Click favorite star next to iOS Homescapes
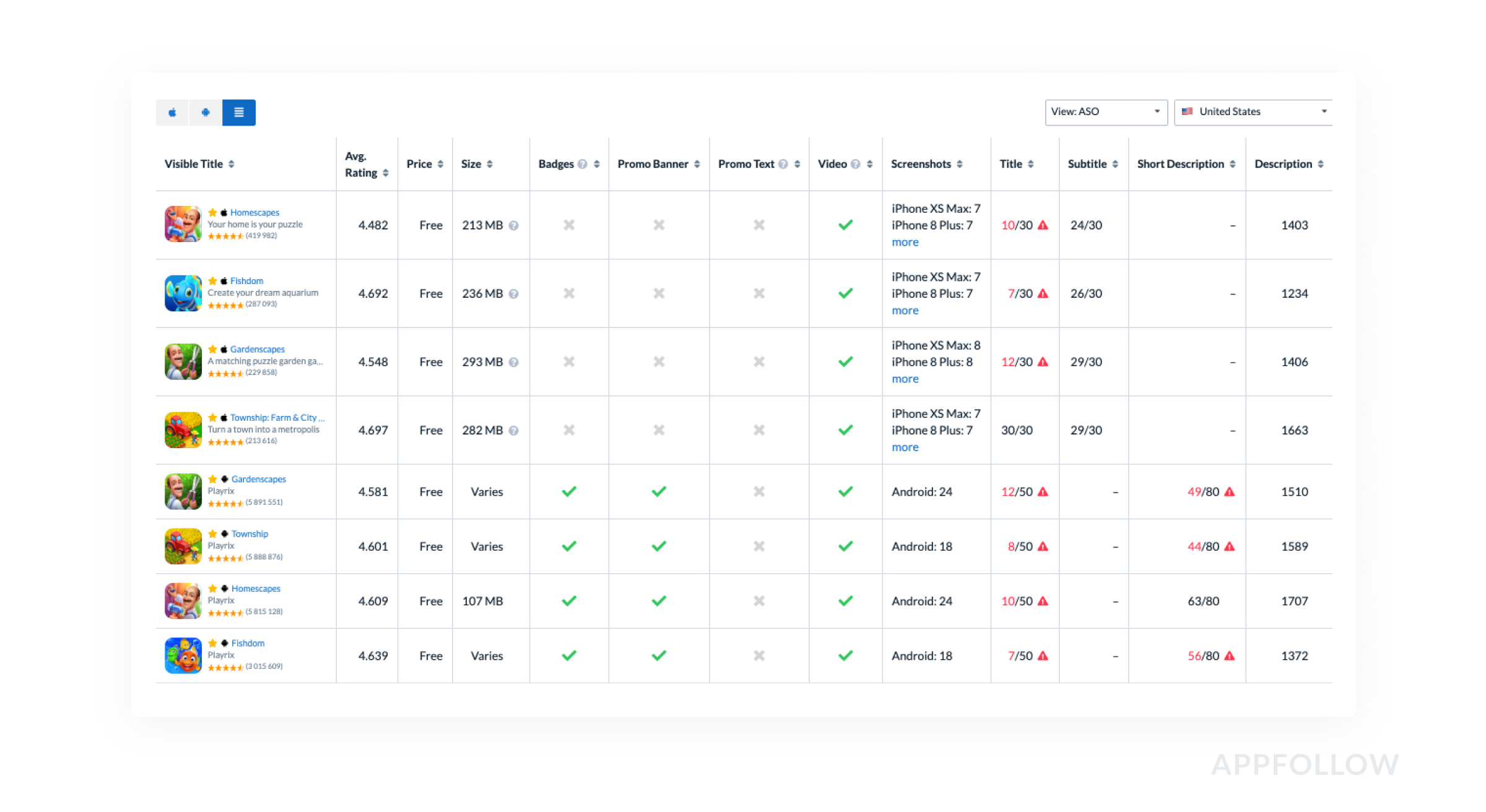 [x=212, y=212]
